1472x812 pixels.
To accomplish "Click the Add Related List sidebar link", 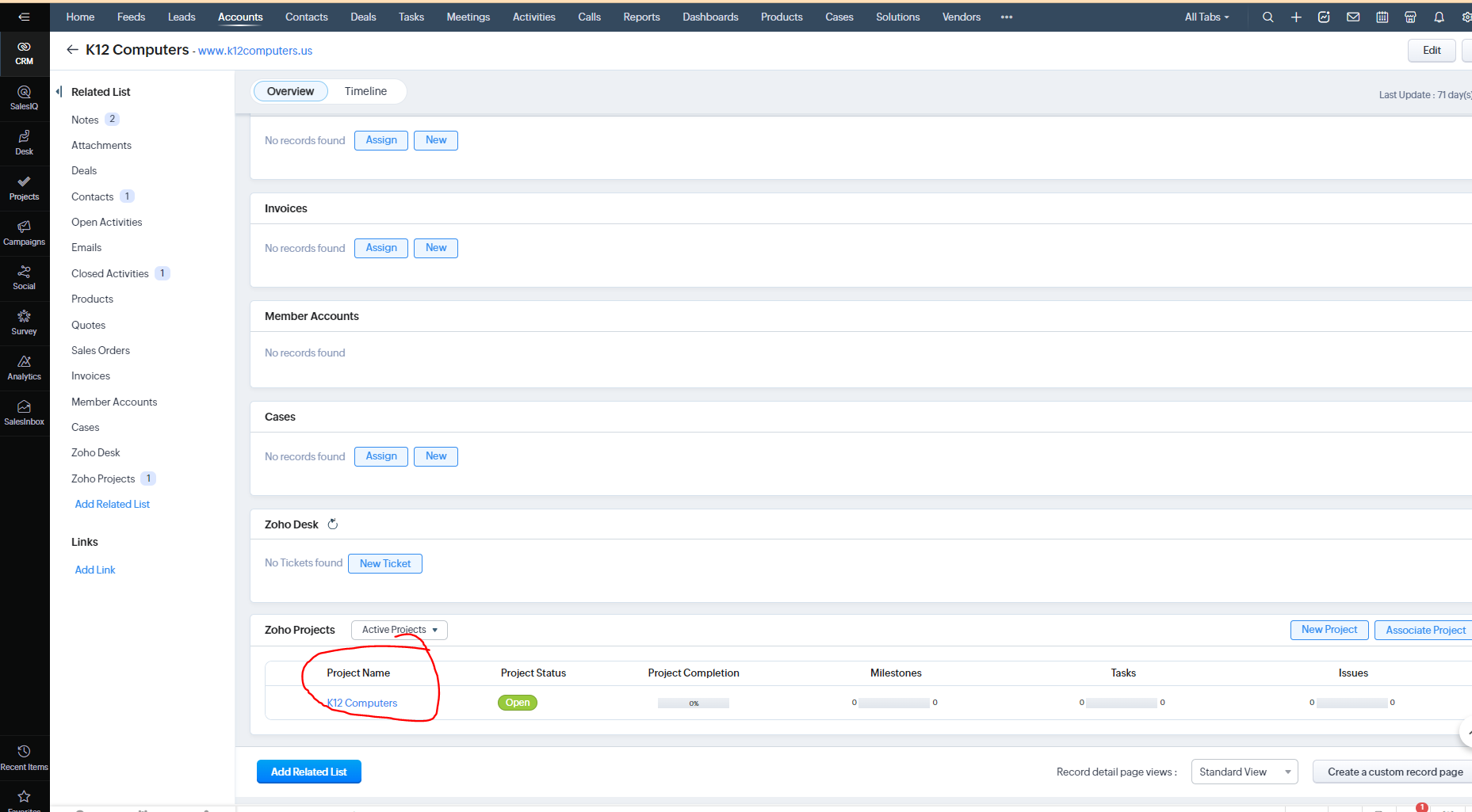I will (x=113, y=504).
